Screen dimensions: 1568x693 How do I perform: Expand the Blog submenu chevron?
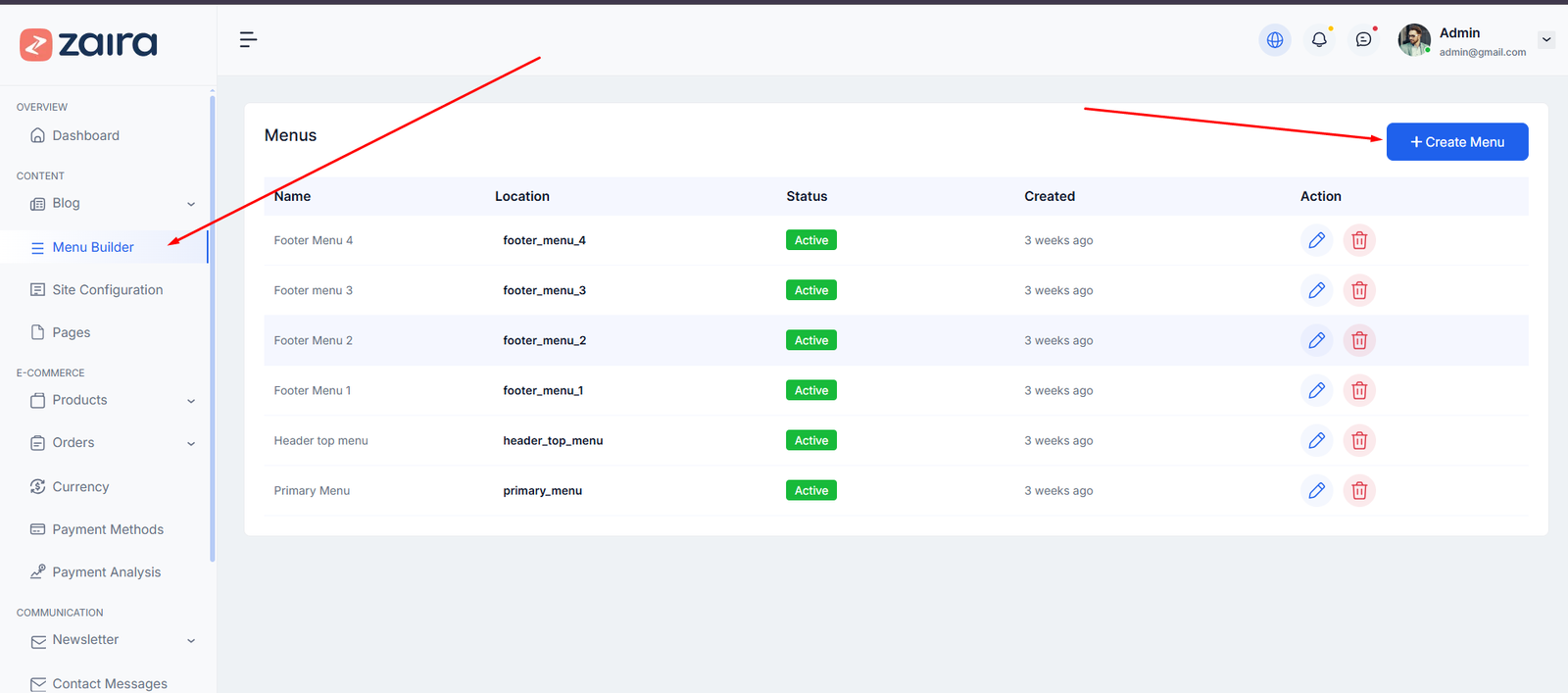click(x=191, y=204)
